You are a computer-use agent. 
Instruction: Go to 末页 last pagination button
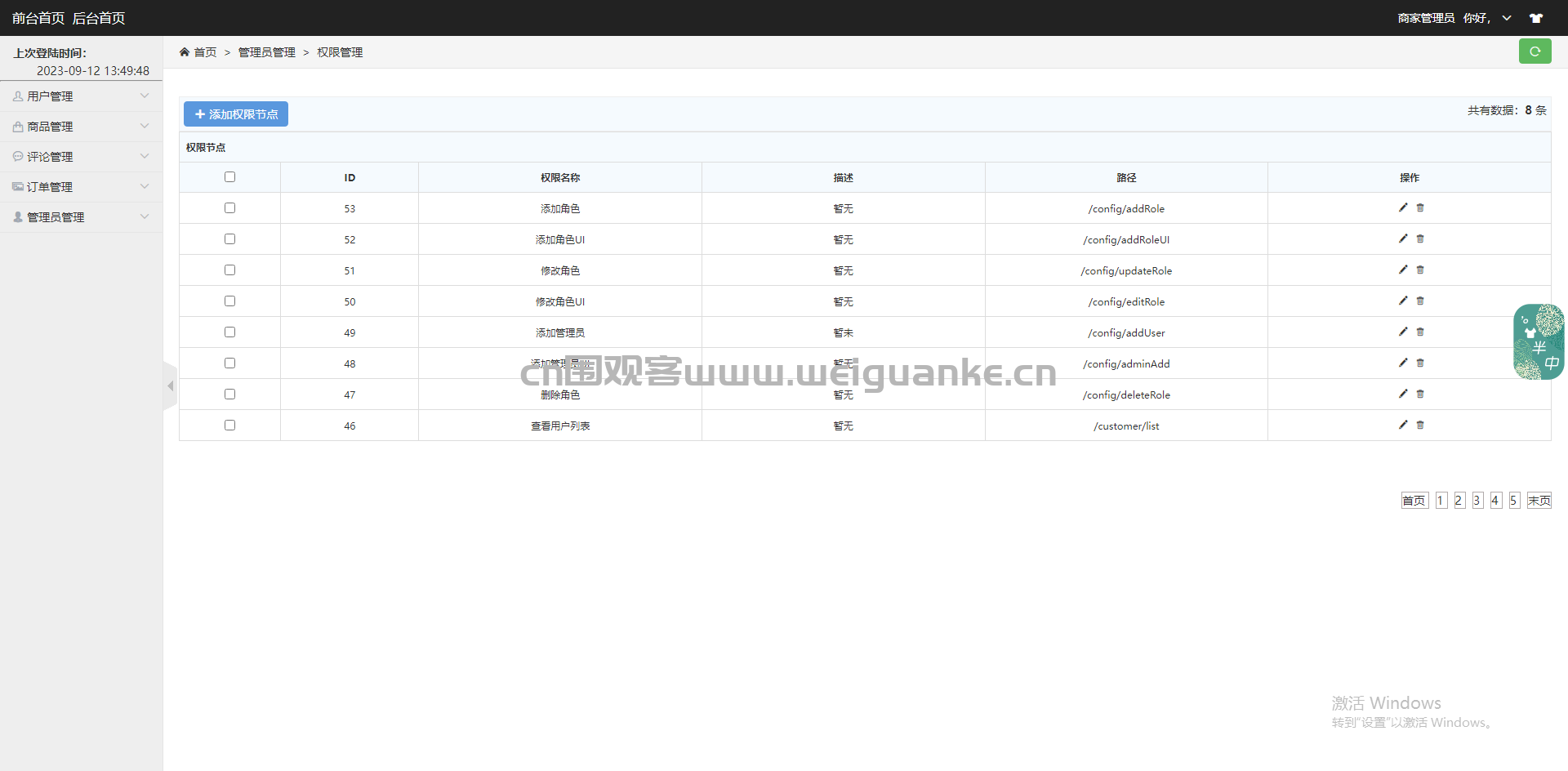pyautogui.click(x=1539, y=501)
